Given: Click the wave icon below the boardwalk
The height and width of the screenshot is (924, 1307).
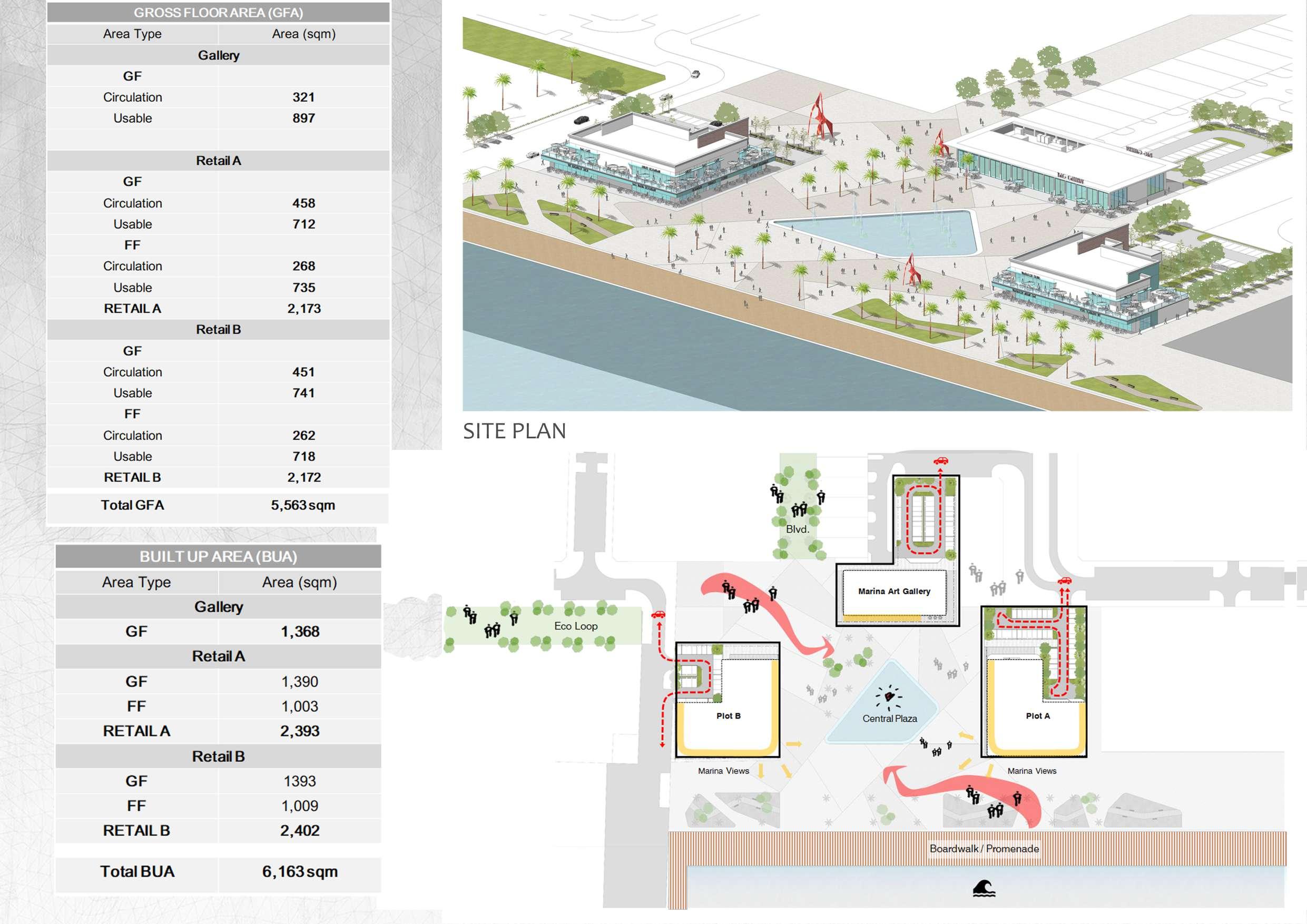Looking at the screenshot, I should [984, 888].
